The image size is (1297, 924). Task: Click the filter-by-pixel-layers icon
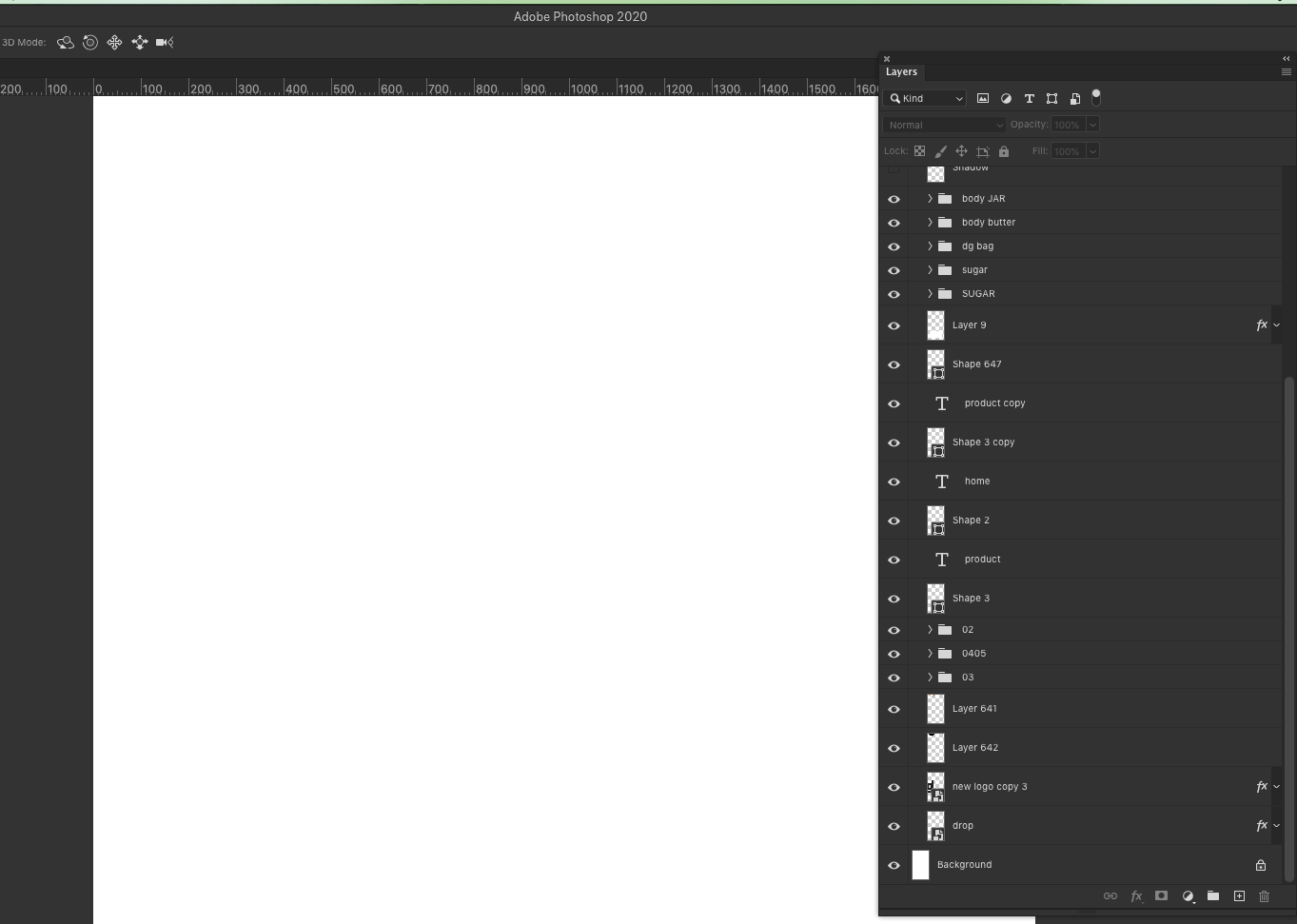coord(983,98)
